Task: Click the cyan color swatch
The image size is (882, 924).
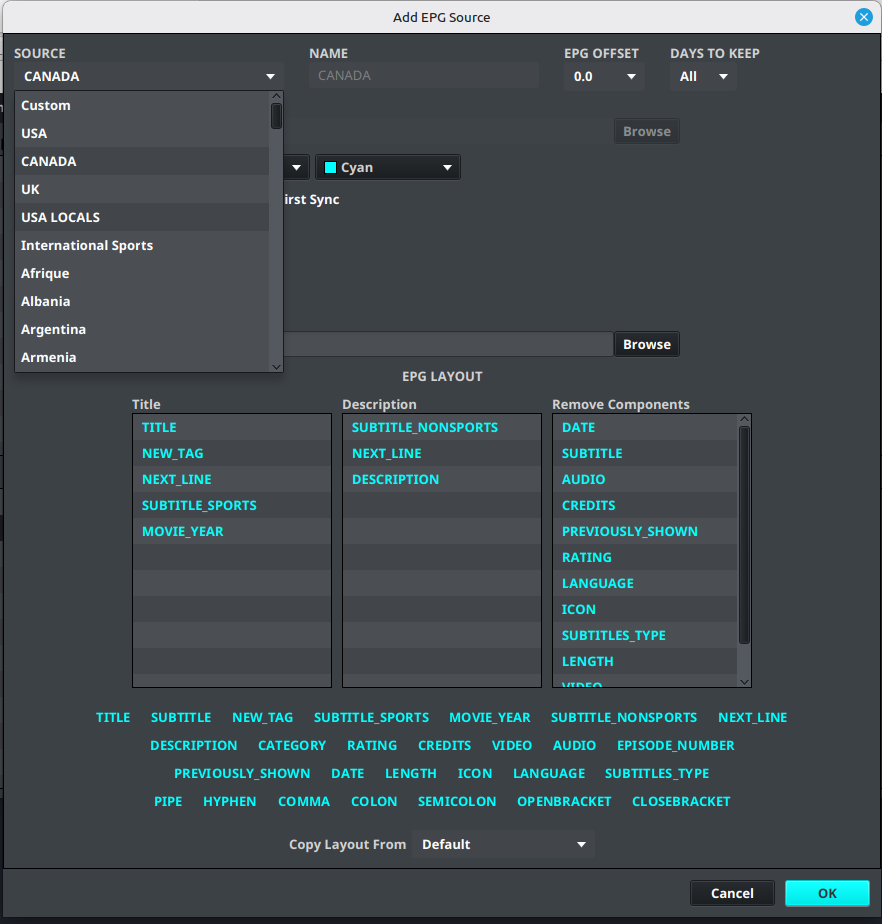Action: [x=331, y=167]
